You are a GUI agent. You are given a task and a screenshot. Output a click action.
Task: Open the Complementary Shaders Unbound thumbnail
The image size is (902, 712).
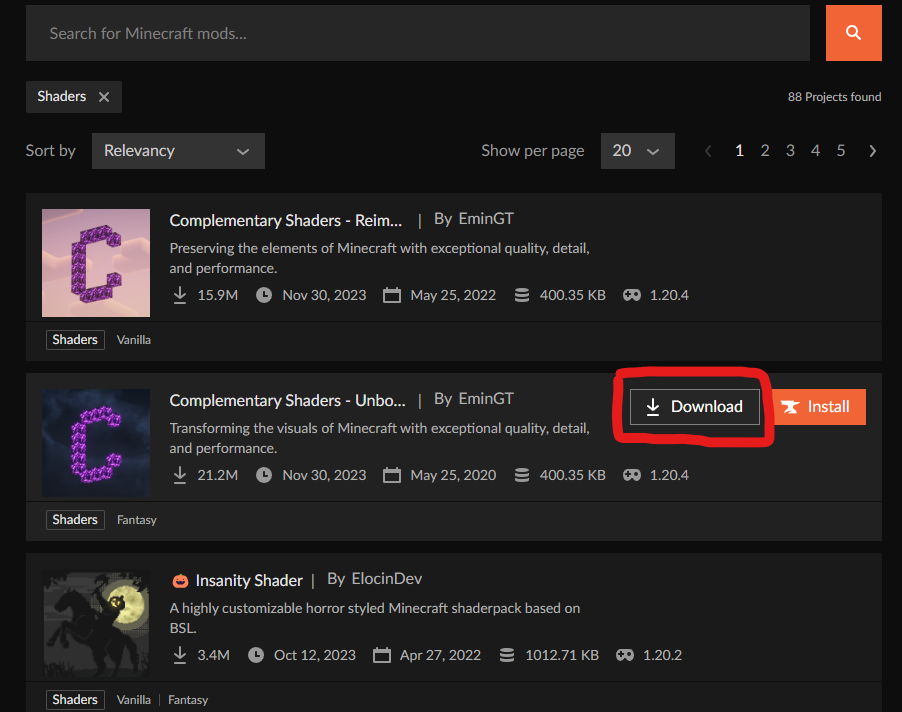[x=96, y=443]
